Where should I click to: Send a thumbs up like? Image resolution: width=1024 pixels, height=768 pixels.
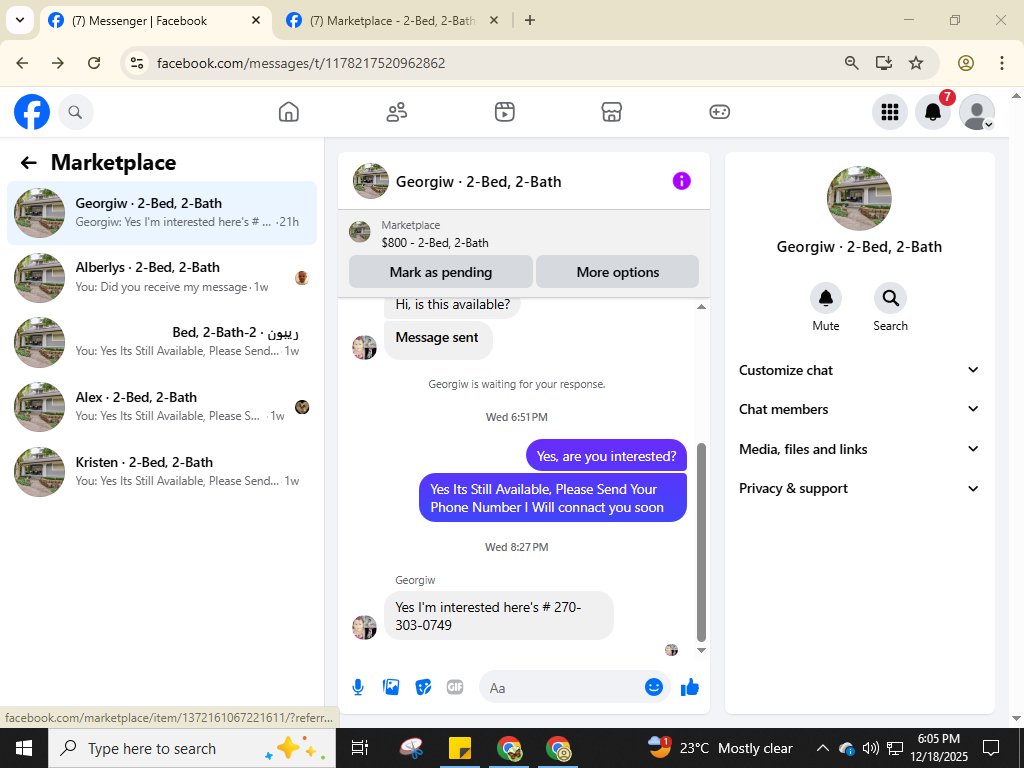[x=690, y=687]
